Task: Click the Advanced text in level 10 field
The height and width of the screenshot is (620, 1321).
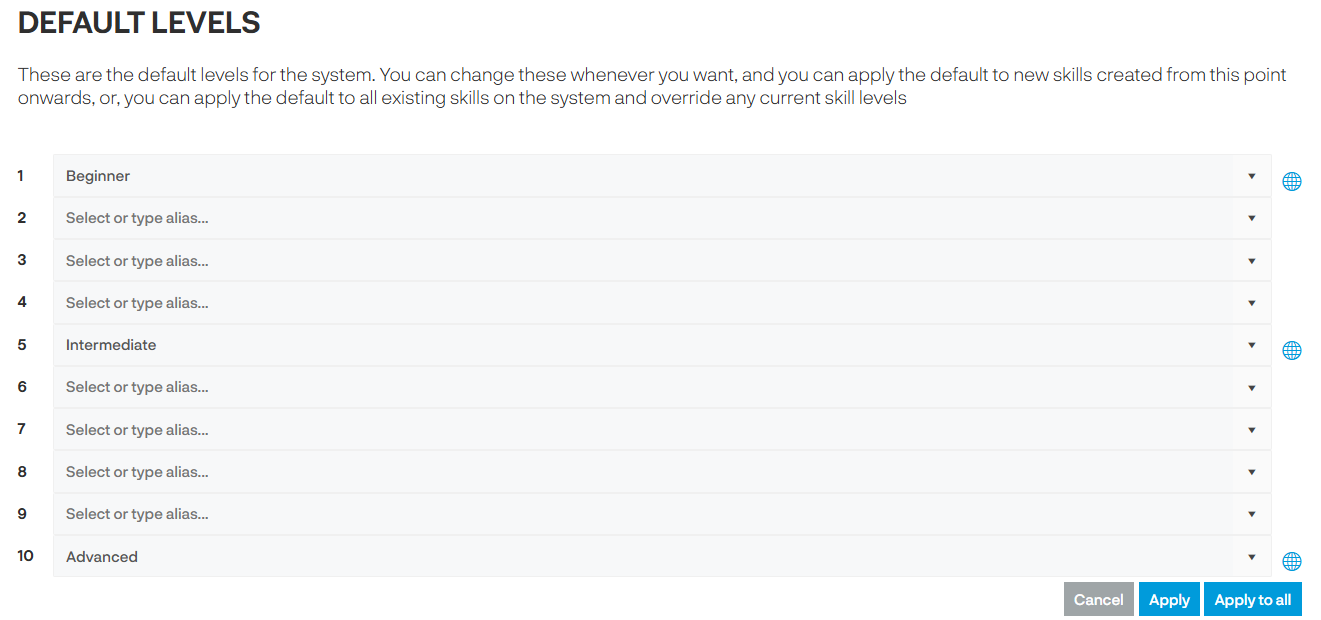Action: [x=102, y=557]
